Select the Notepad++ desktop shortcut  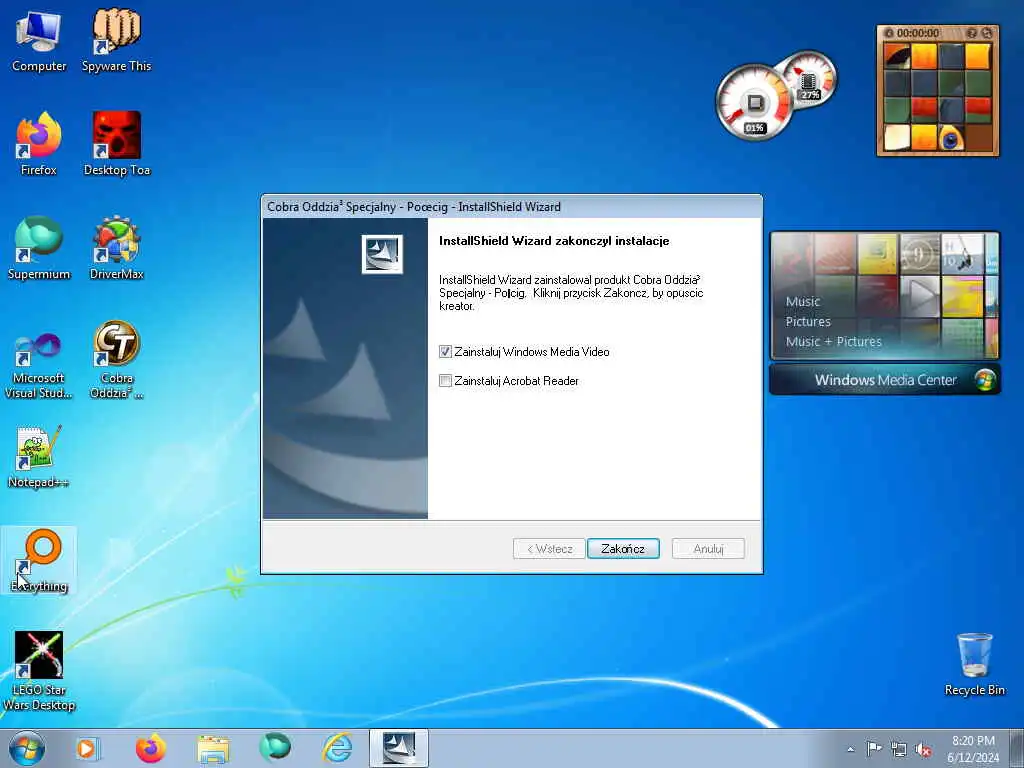point(39,457)
